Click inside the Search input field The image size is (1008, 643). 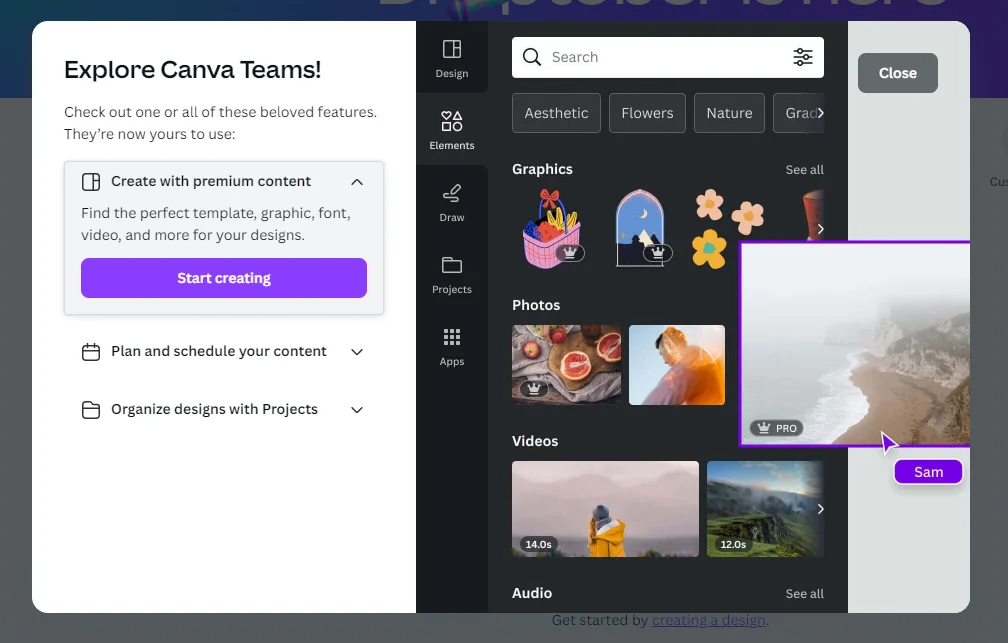click(667, 57)
